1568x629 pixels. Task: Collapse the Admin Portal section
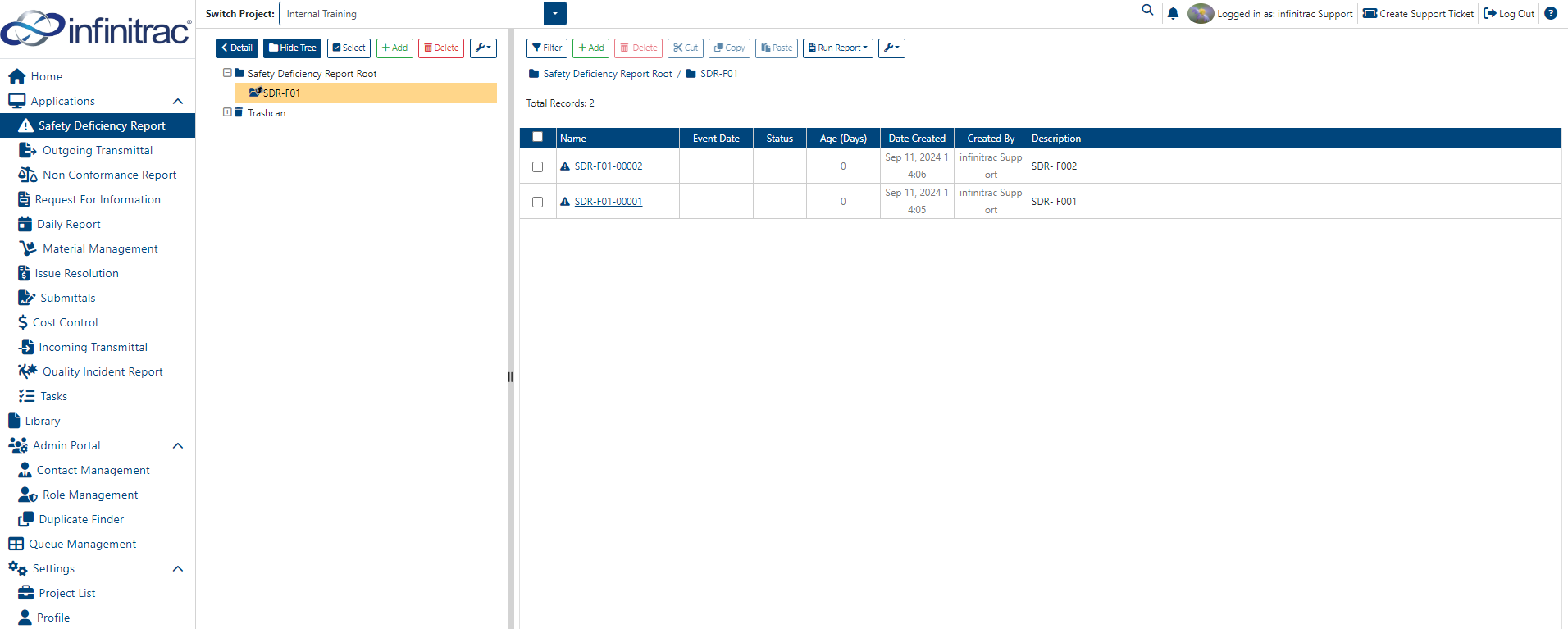(x=178, y=445)
